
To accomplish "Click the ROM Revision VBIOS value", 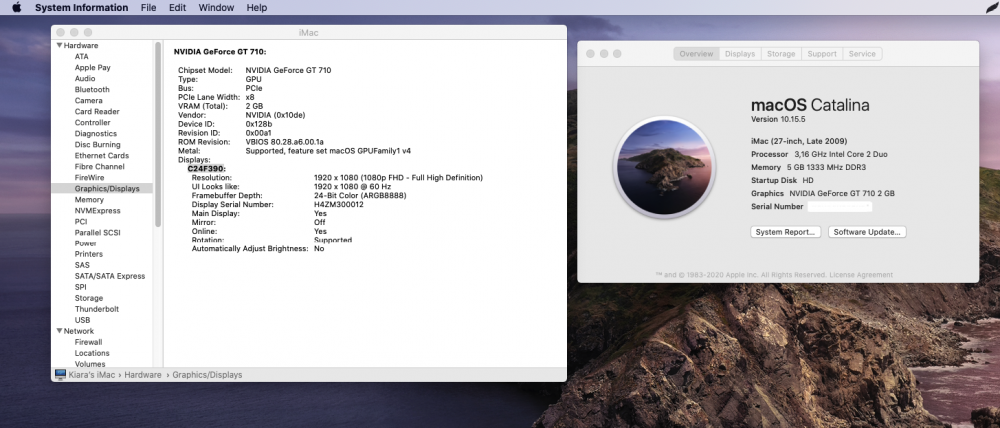I will (284, 142).
